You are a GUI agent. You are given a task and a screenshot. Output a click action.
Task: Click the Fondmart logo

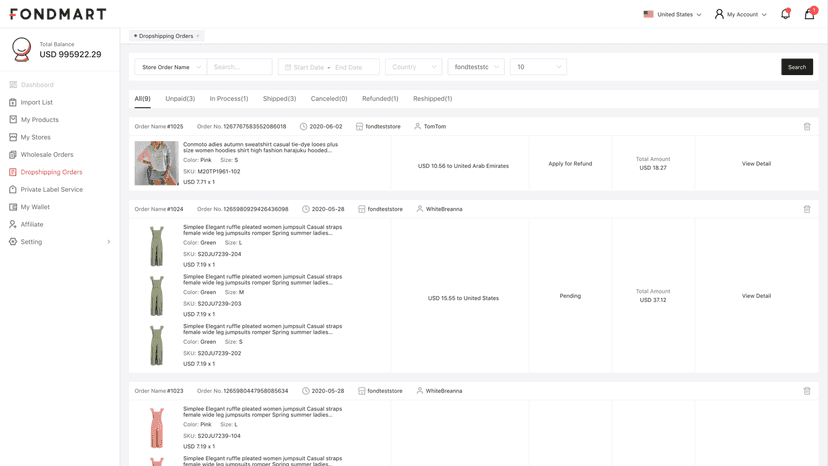click(x=58, y=14)
